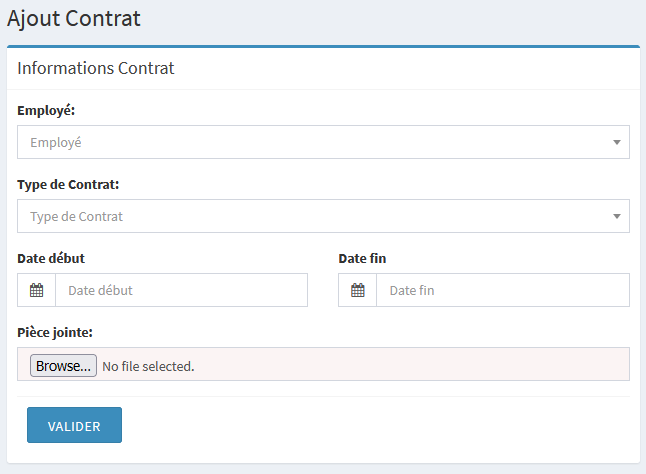Click the Type de Contrat: label
Screen dimensions: 646x474
[68, 184]
